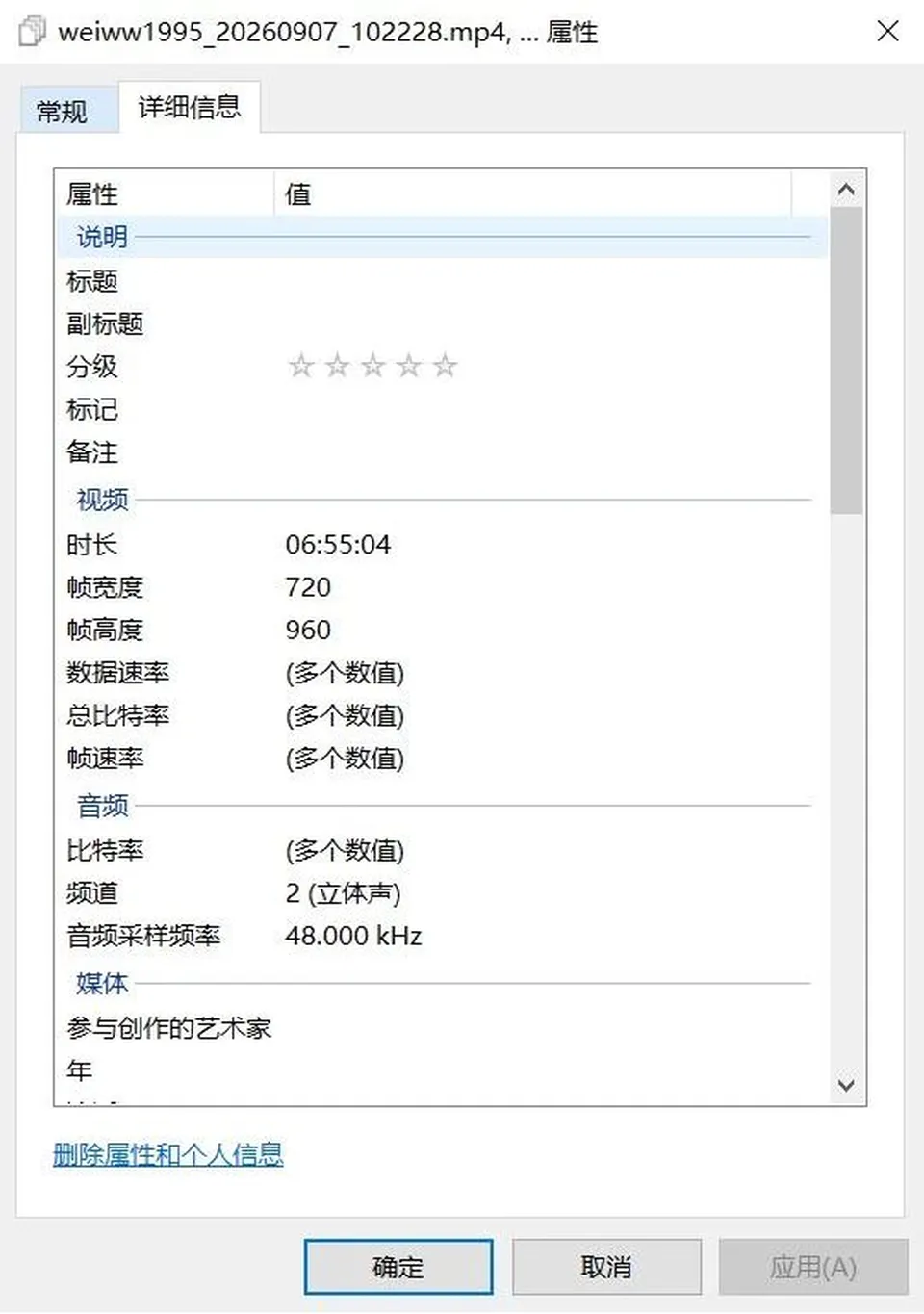
Task: Set rating to one star
Action: [301, 366]
